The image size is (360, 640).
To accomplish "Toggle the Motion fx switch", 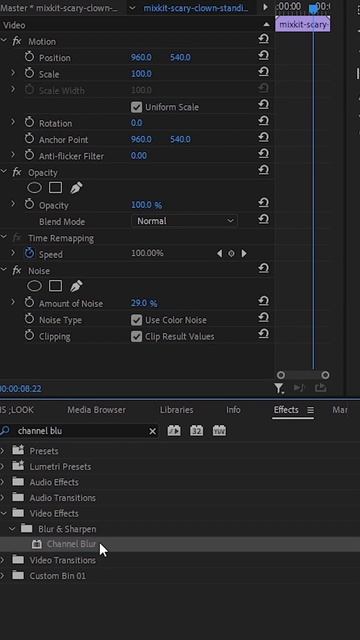I will pos(17,41).
